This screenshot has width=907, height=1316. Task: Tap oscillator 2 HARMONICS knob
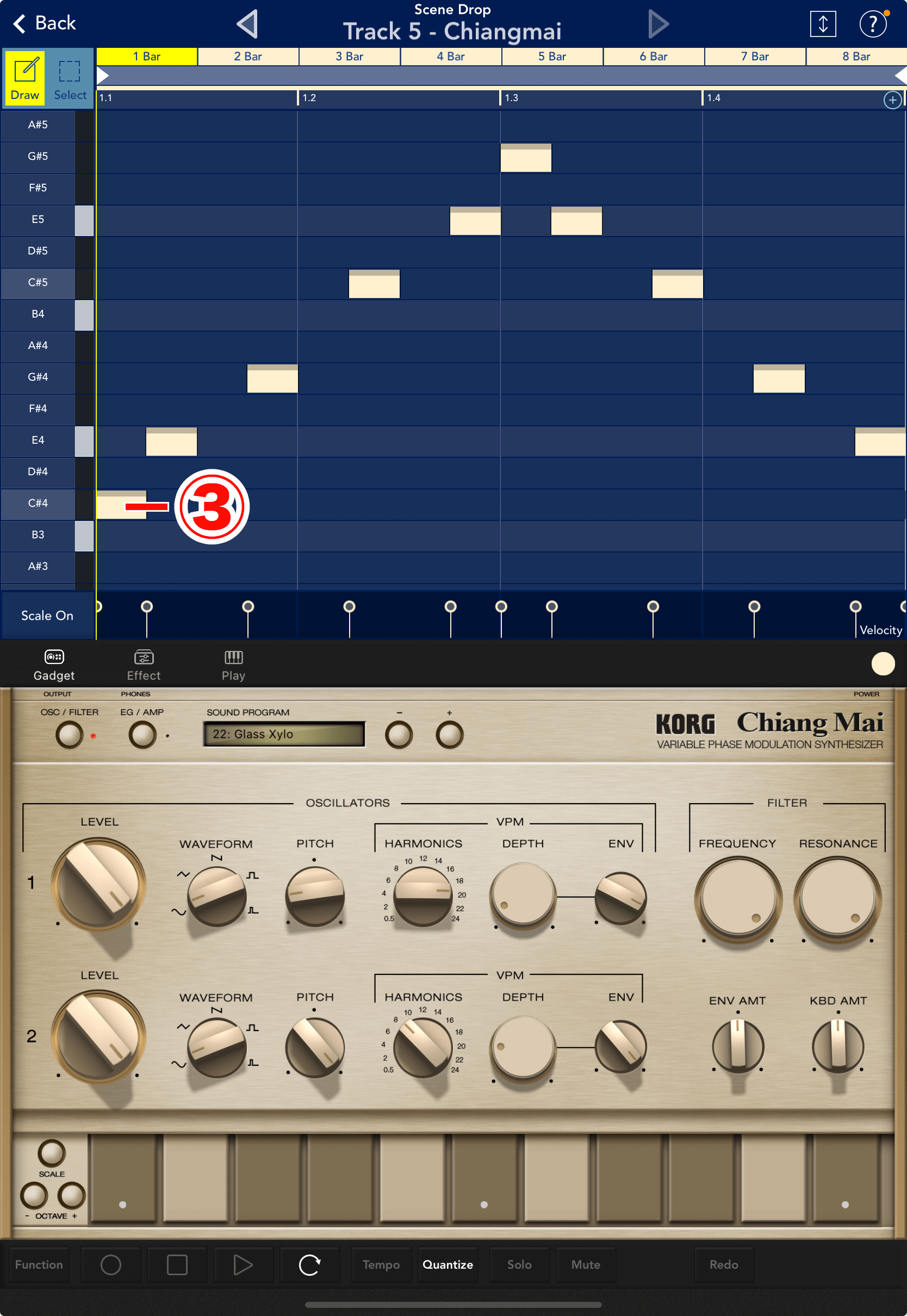click(x=423, y=1048)
